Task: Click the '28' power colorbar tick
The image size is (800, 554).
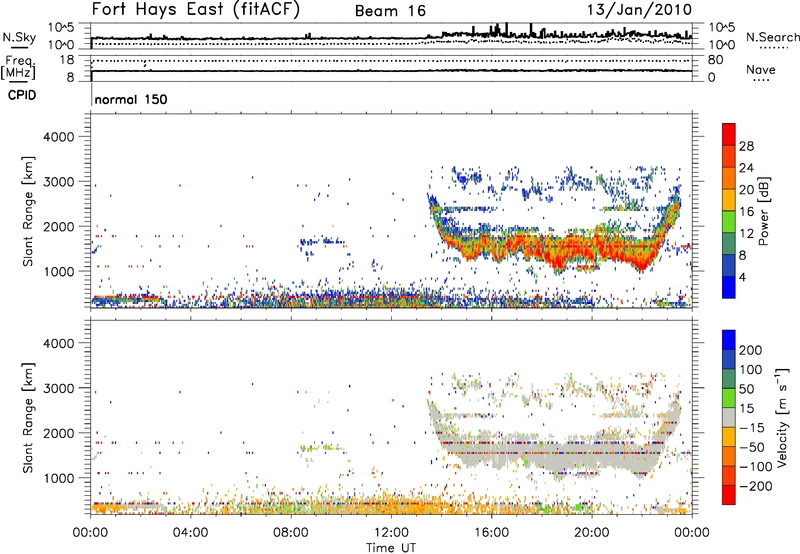Action: pos(746,146)
